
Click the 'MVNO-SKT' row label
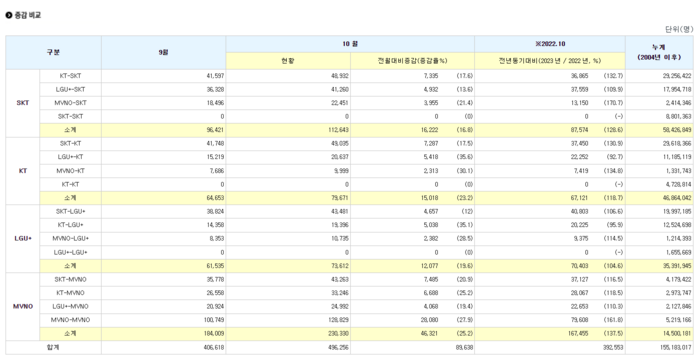(x=71, y=103)
